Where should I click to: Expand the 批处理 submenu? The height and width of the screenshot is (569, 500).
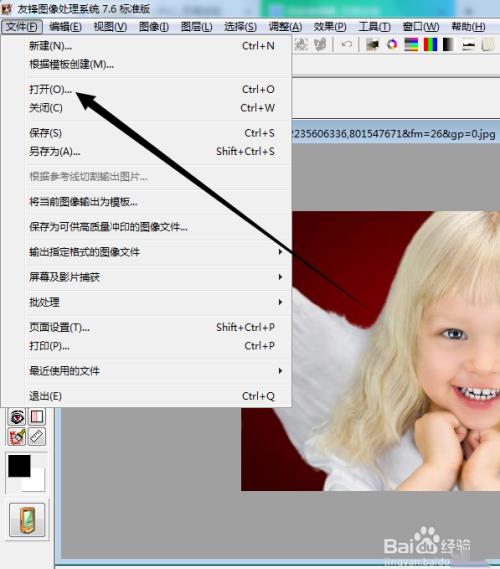(159, 302)
